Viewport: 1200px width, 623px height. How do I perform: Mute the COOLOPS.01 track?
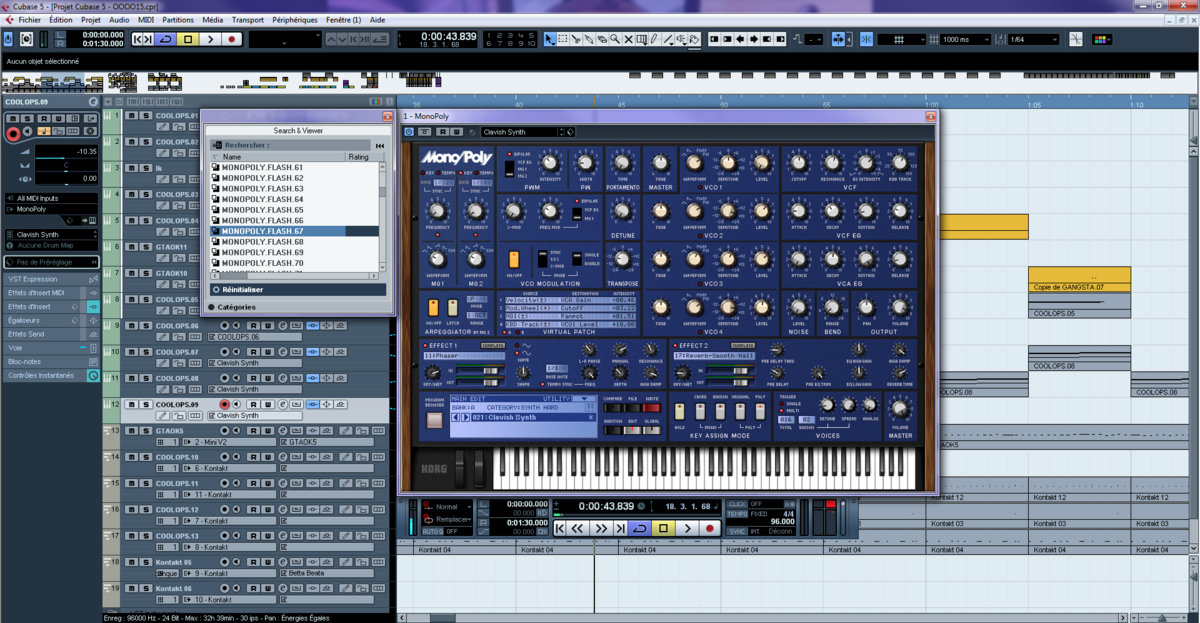[x=131, y=117]
